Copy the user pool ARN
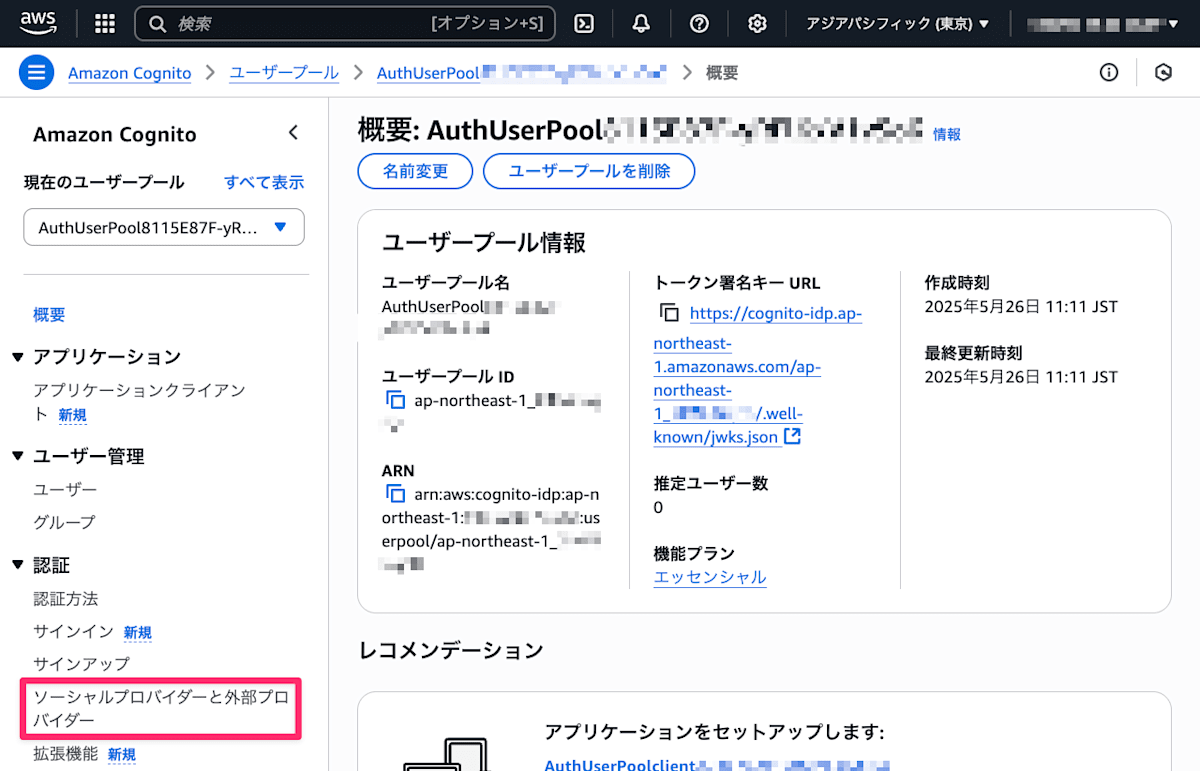 395,494
